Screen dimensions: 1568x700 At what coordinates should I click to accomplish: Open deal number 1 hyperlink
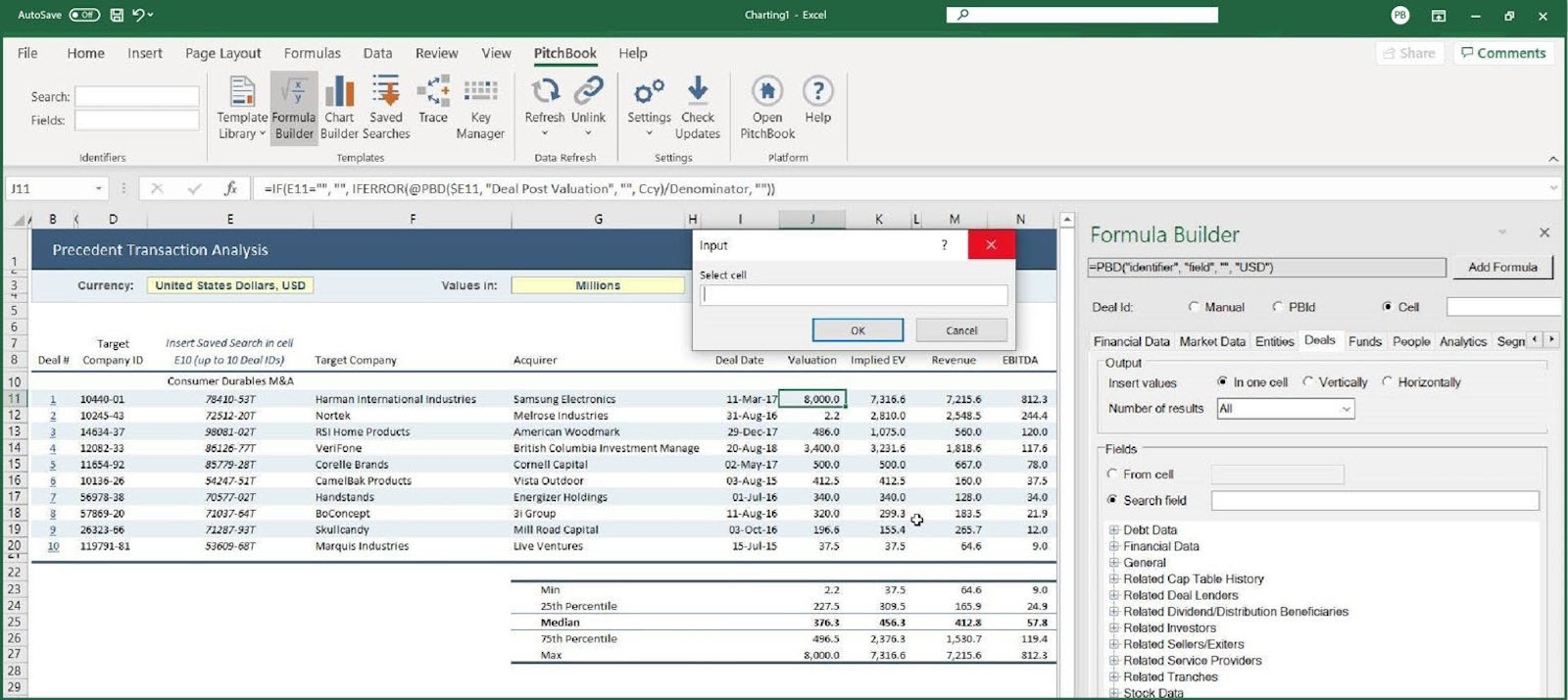click(53, 399)
